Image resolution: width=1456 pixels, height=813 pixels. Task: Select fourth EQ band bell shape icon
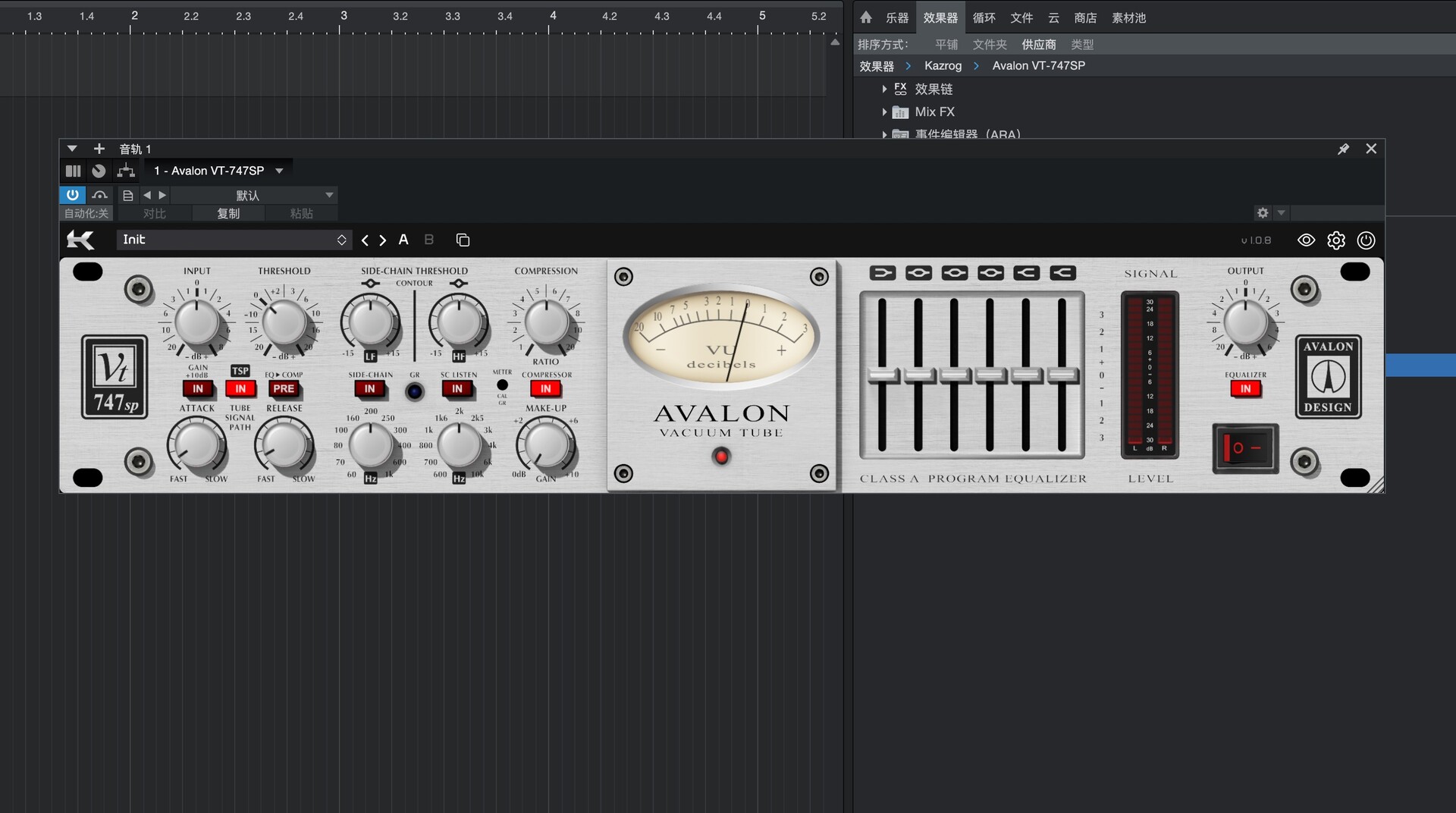coord(990,273)
